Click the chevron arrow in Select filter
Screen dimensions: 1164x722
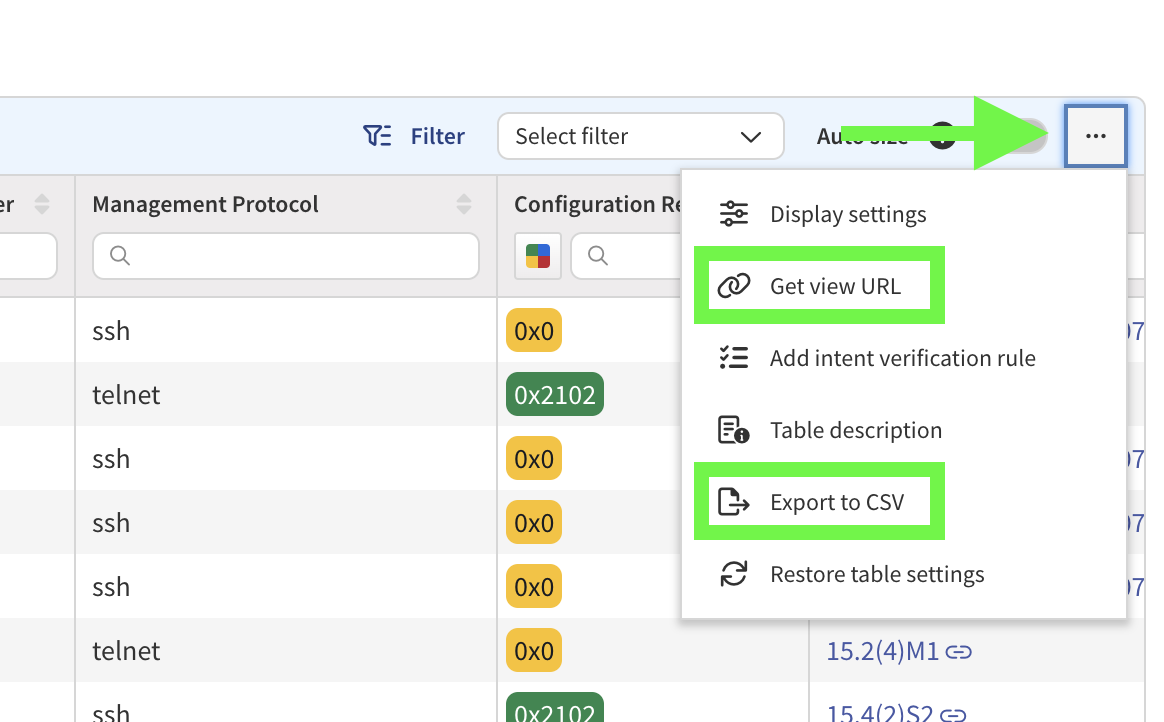pos(751,136)
